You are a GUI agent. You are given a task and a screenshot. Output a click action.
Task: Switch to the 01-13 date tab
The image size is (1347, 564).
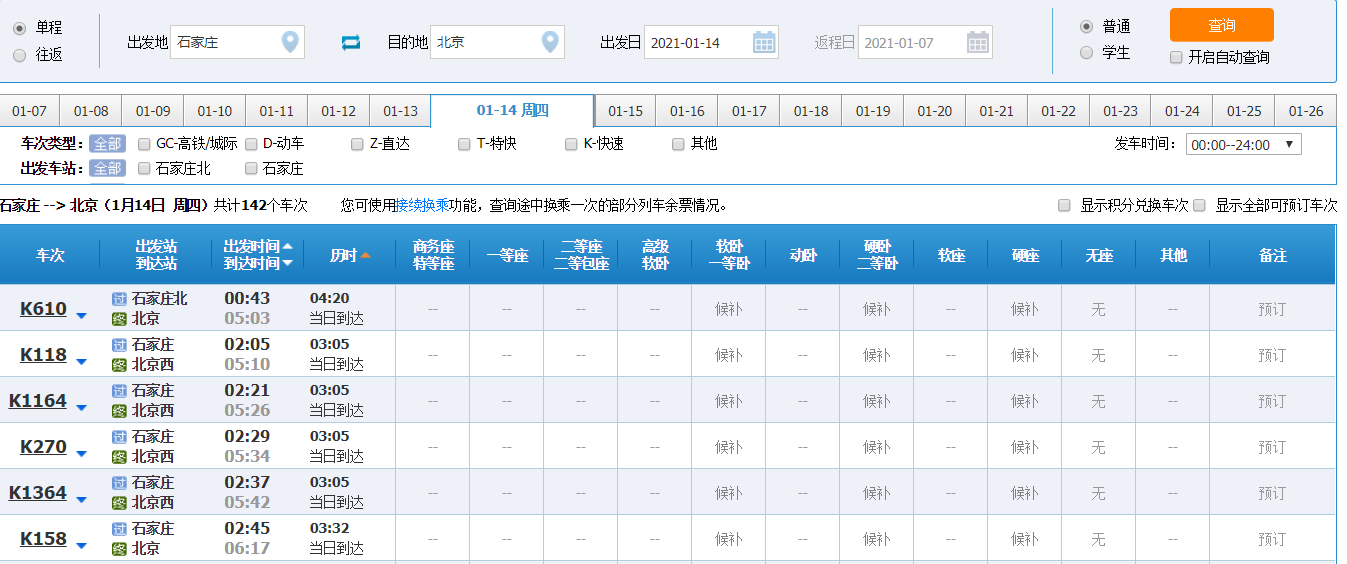(400, 111)
